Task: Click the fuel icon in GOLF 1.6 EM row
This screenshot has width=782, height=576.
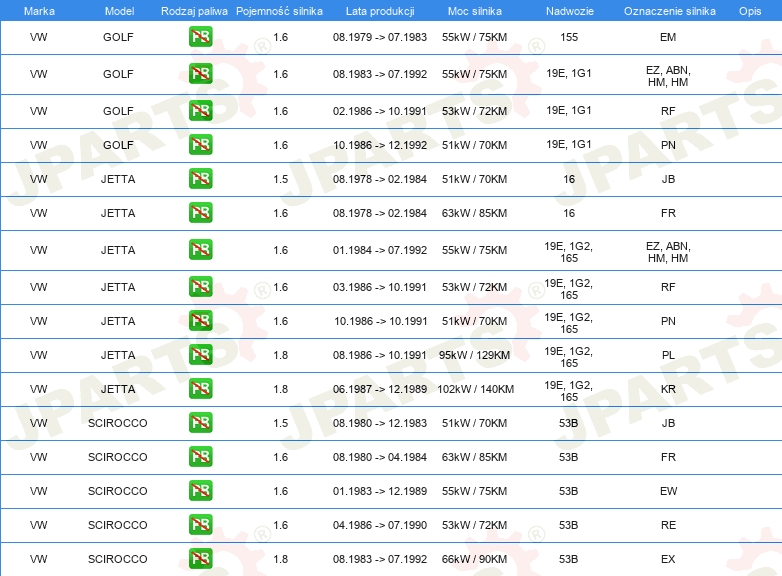Action: pos(200,37)
